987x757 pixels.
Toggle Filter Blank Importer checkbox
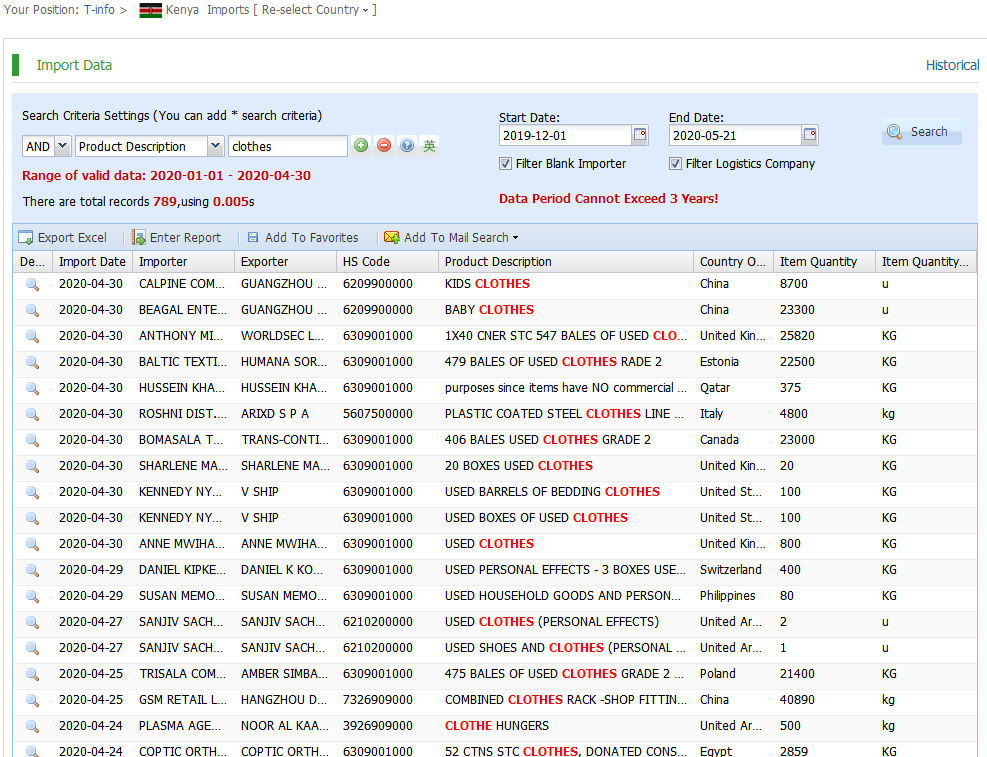click(x=505, y=164)
